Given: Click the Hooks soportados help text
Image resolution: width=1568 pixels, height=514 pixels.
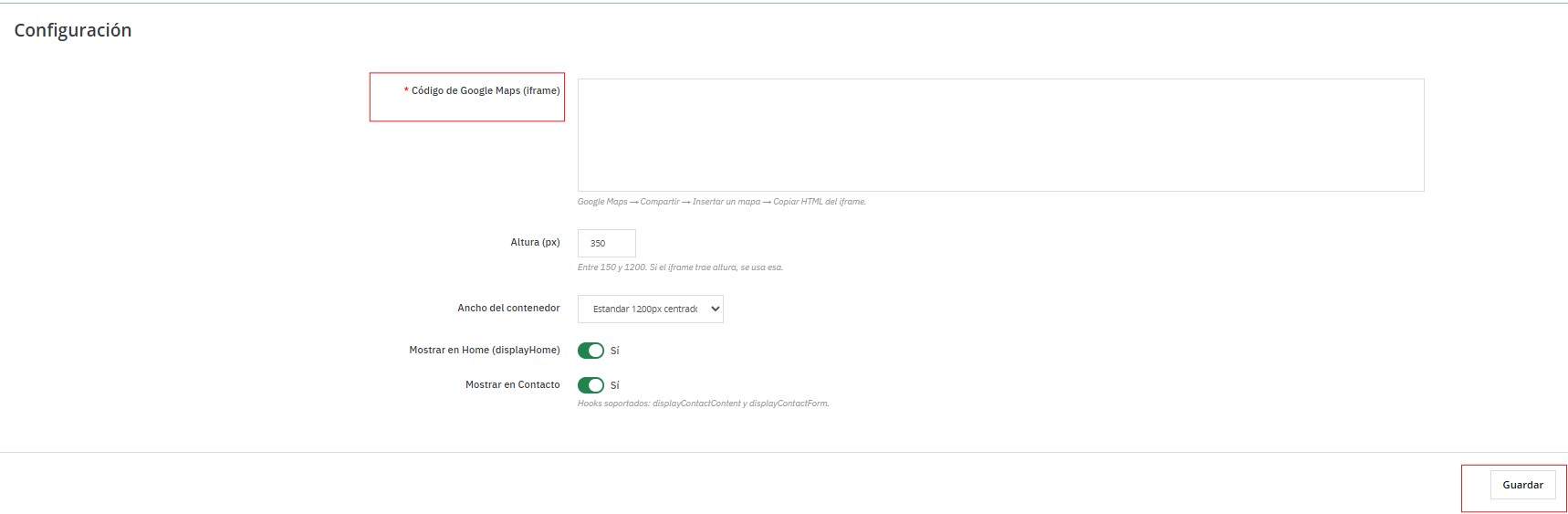Looking at the screenshot, I should (703, 404).
